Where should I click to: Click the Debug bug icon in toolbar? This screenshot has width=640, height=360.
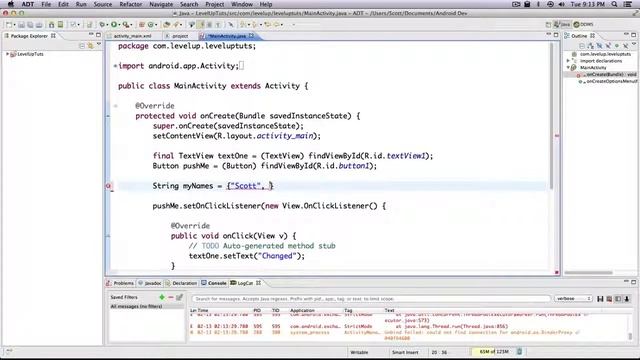102,24
